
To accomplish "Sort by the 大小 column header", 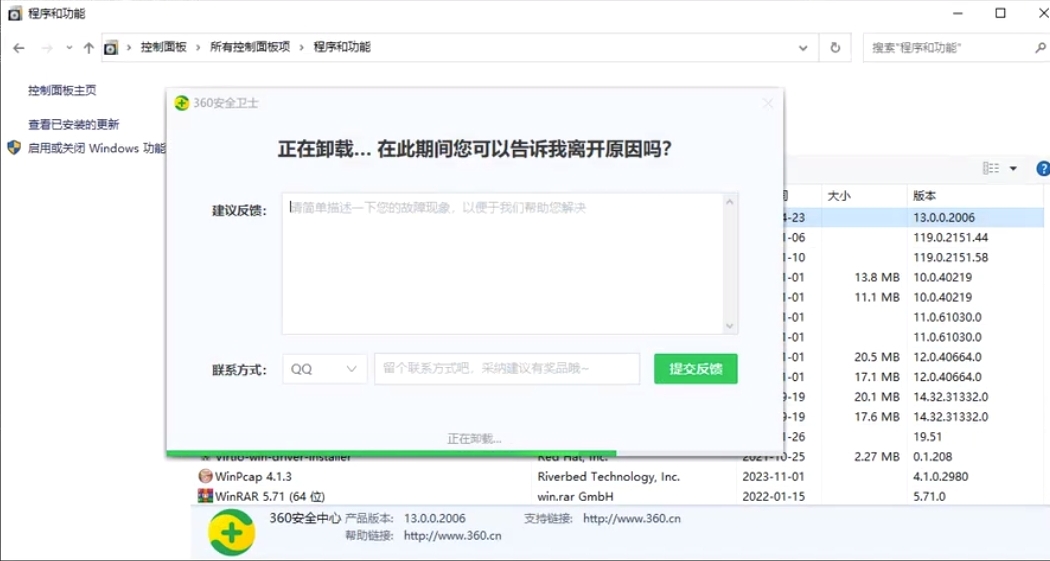I will (x=839, y=195).
